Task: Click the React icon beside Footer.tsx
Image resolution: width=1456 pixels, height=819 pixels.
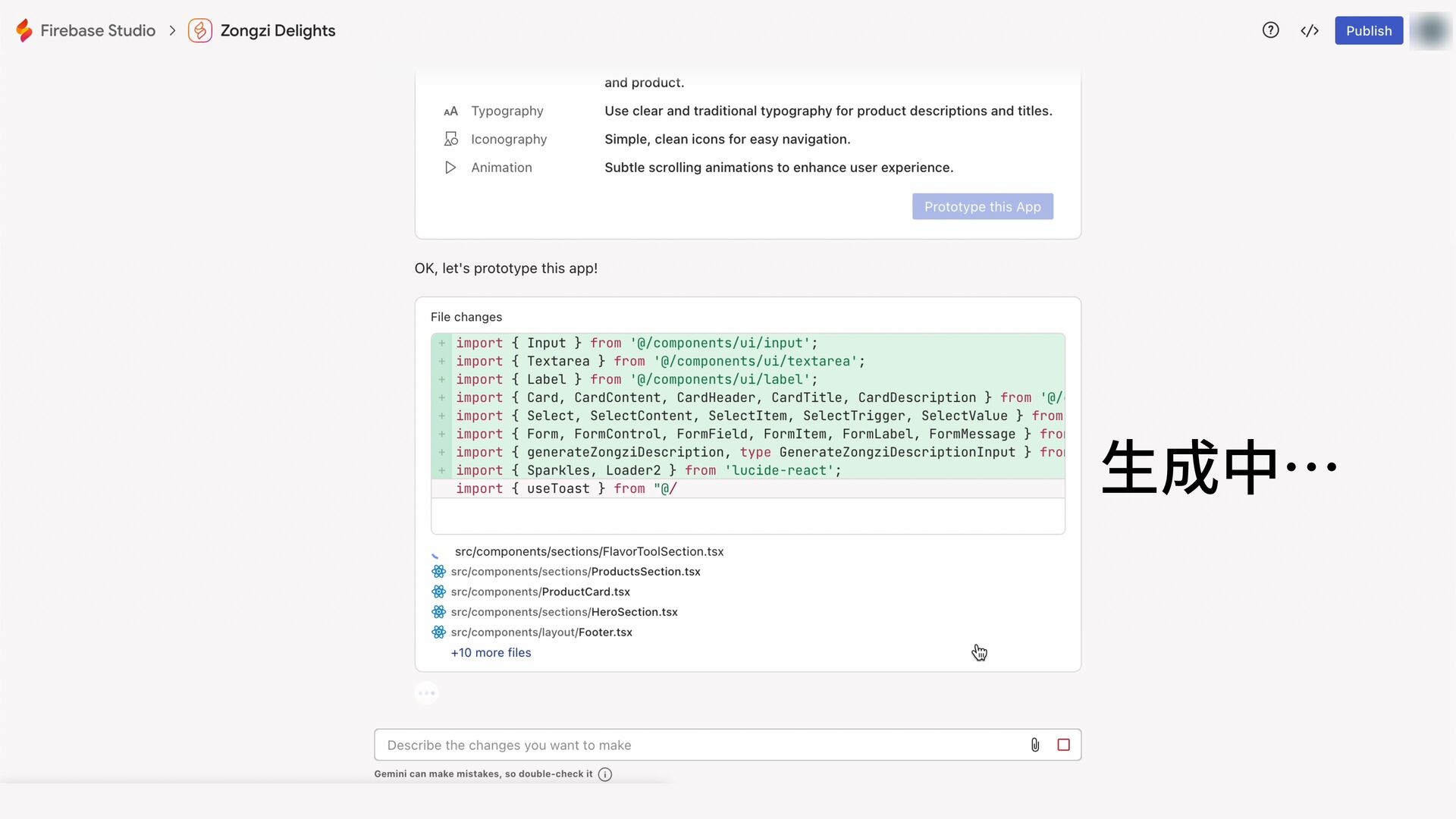Action: tap(438, 632)
